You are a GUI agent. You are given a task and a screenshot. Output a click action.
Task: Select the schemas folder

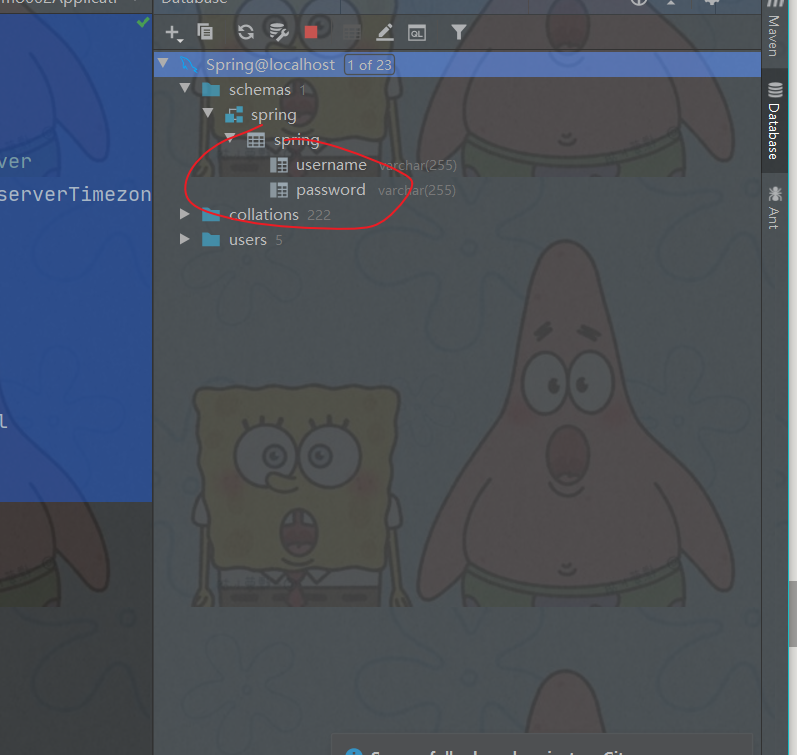[260, 90]
